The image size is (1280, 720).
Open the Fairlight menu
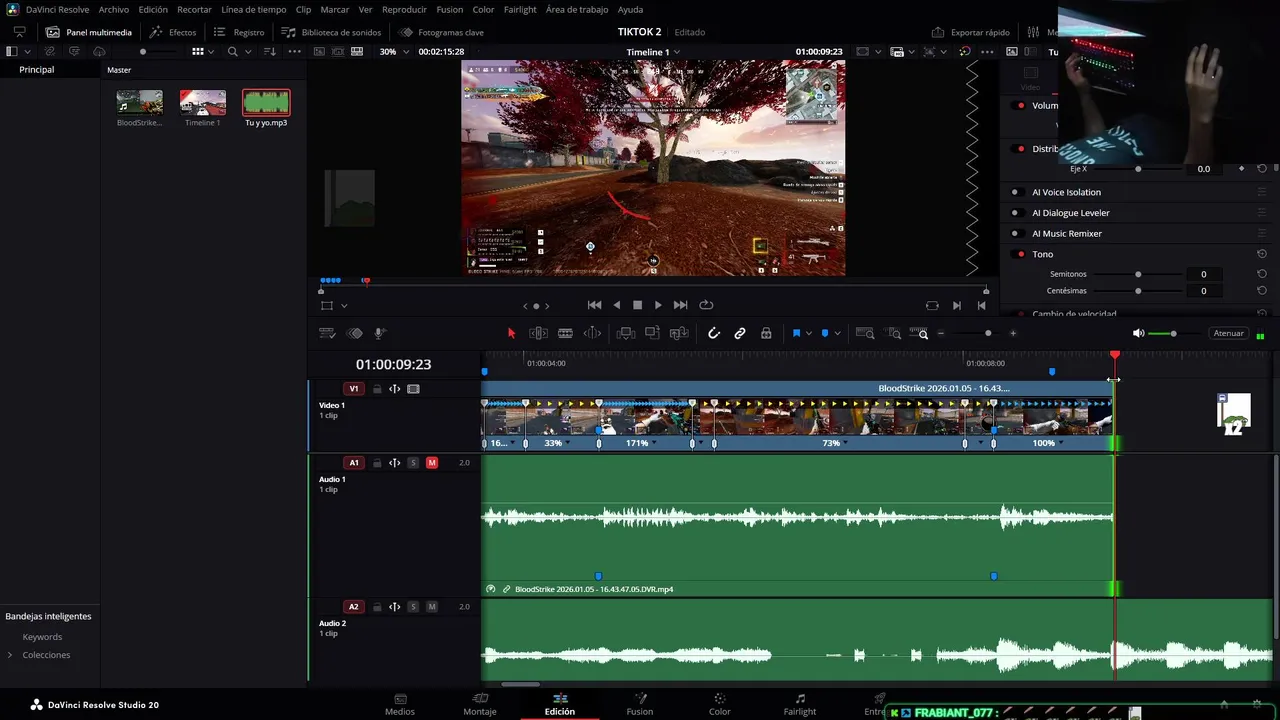point(520,9)
